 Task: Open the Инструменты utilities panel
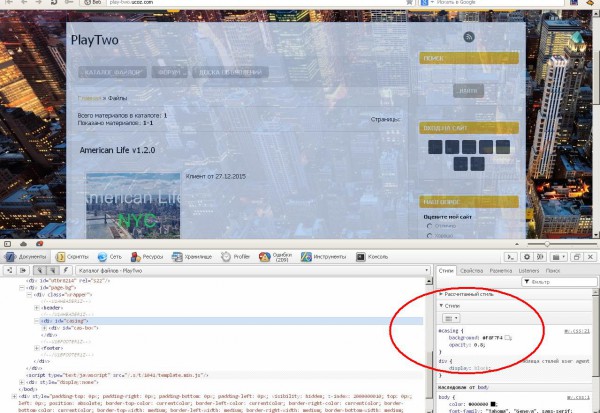[323, 257]
